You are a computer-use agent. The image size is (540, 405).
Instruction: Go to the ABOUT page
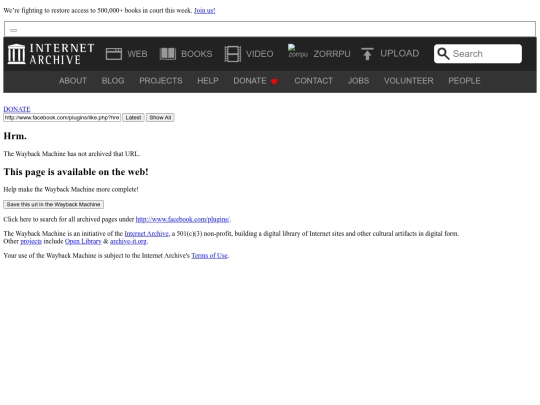click(x=73, y=81)
